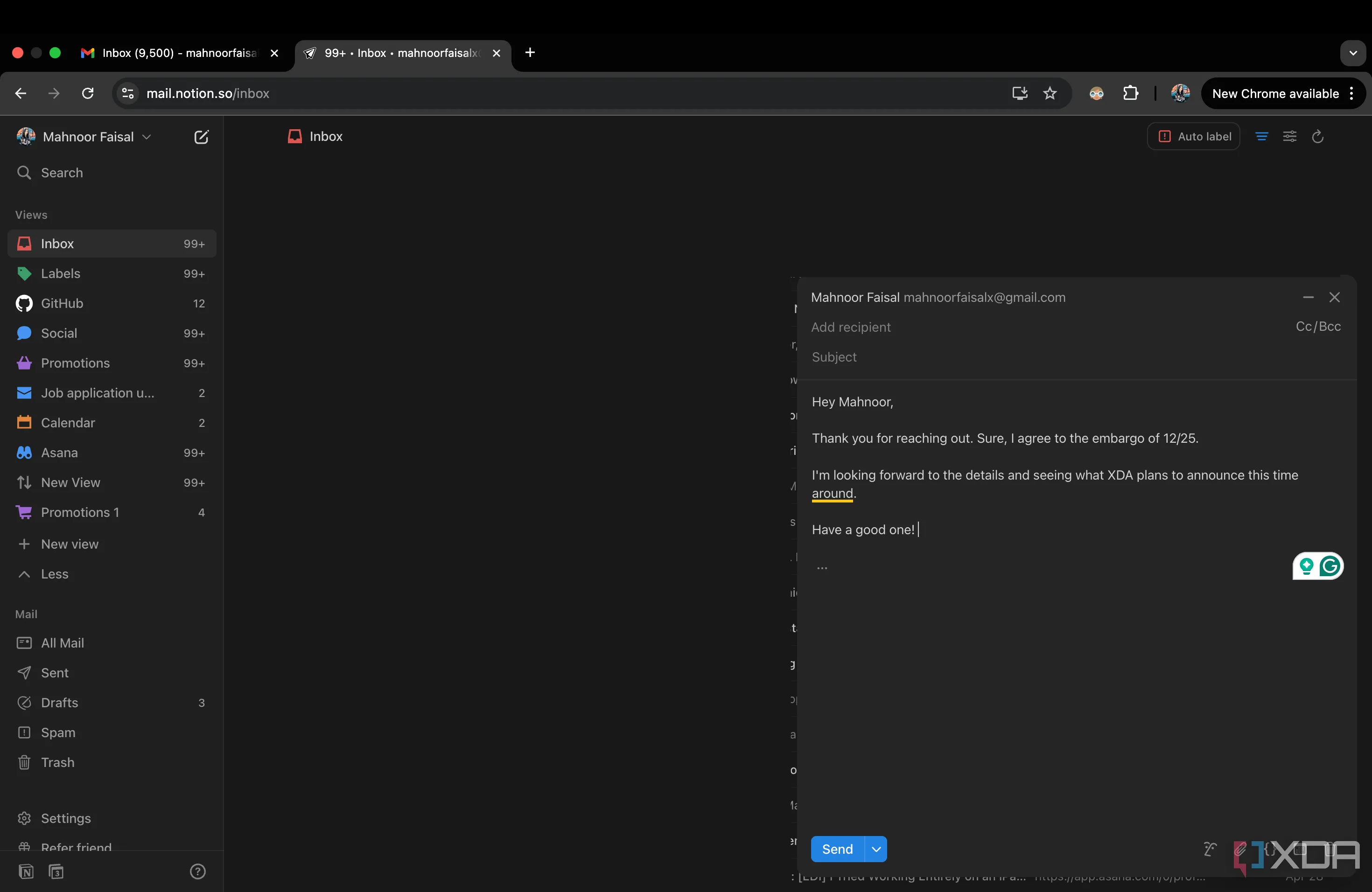Open the Promotions 1 view
This screenshot has height=892, width=1372.
[112, 513]
